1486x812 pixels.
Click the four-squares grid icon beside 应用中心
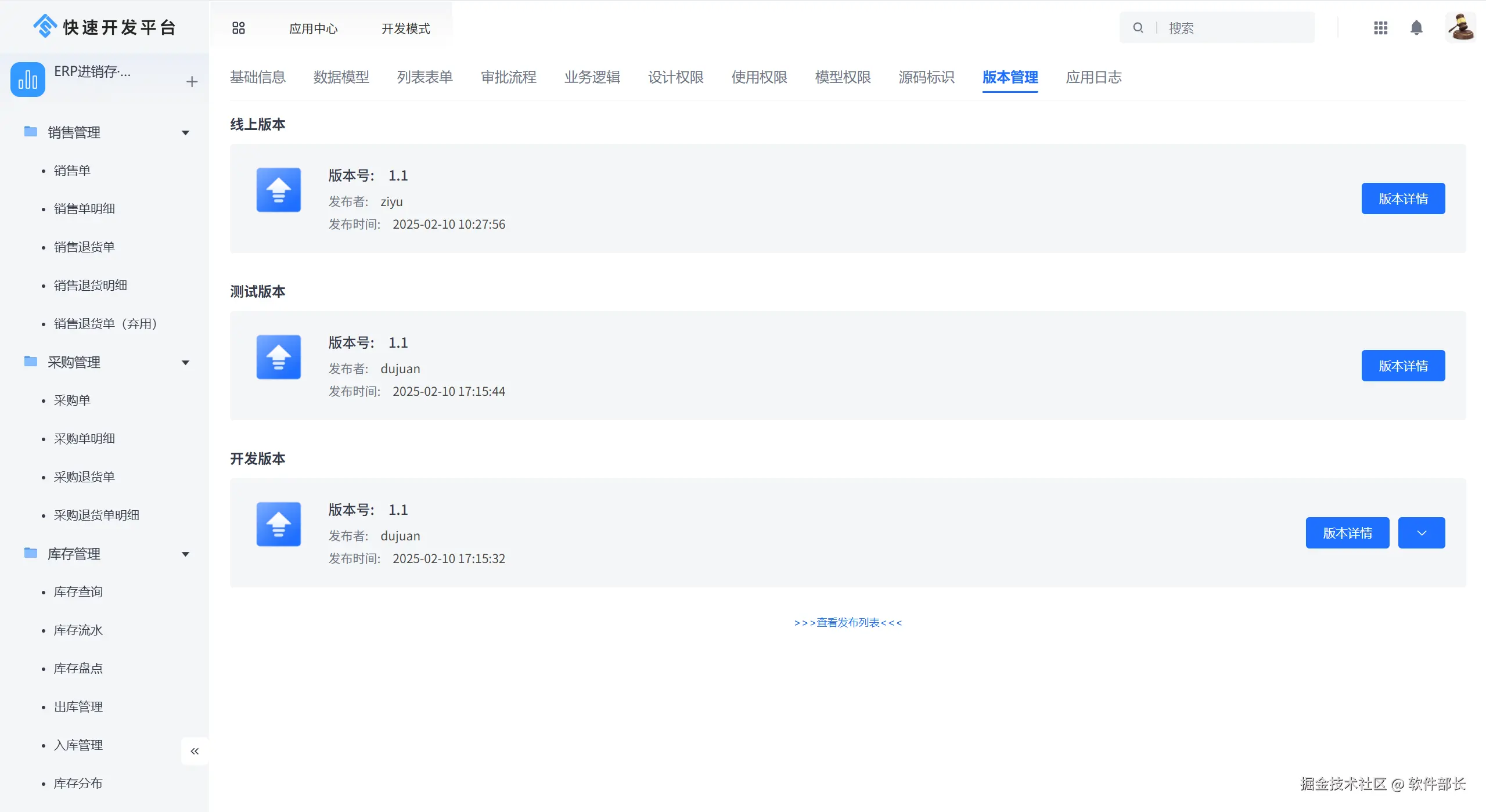point(238,28)
